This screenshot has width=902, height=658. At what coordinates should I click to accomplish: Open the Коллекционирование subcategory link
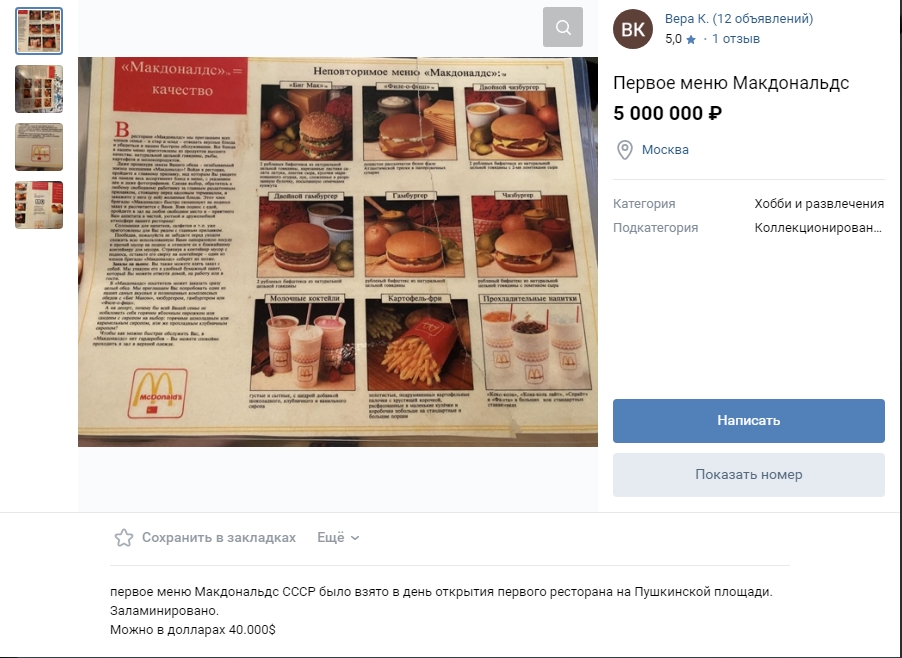(x=819, y=228)
